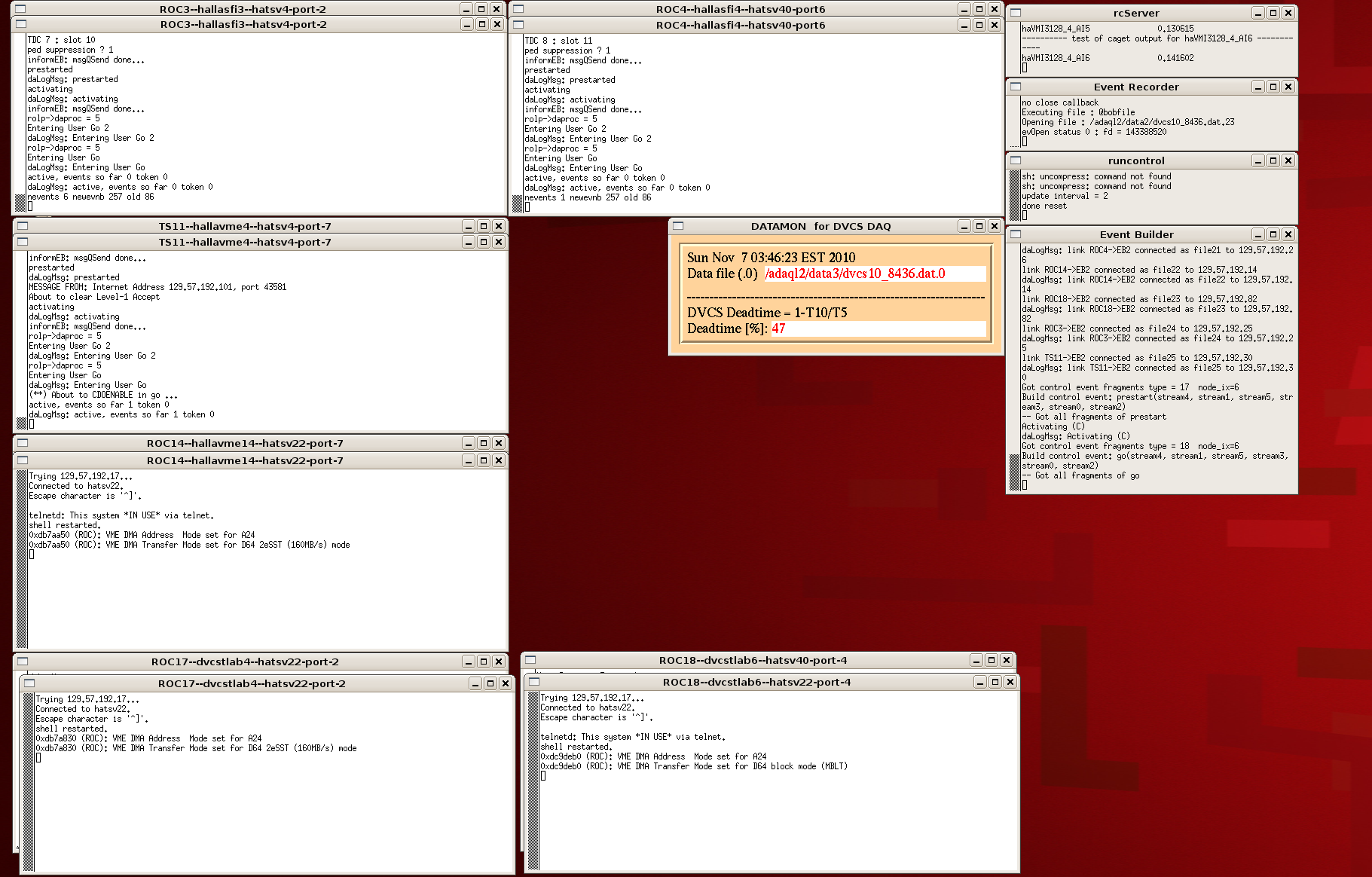1372x877 pixels.
Task: Minimize the front ROC17 terminal window
Action: click(475, 683)
